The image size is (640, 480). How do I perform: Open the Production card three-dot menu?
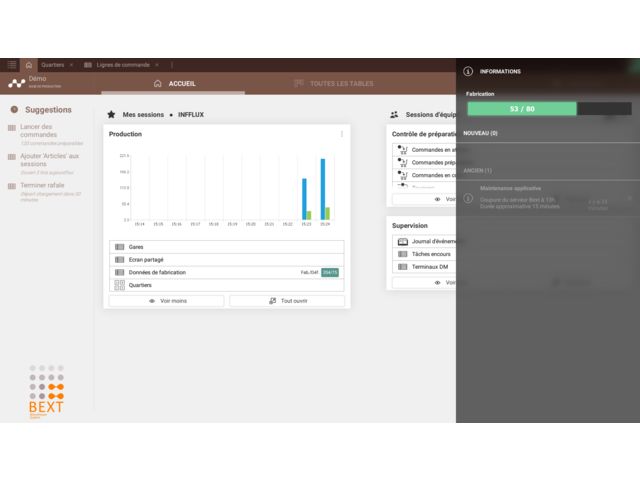341,134
